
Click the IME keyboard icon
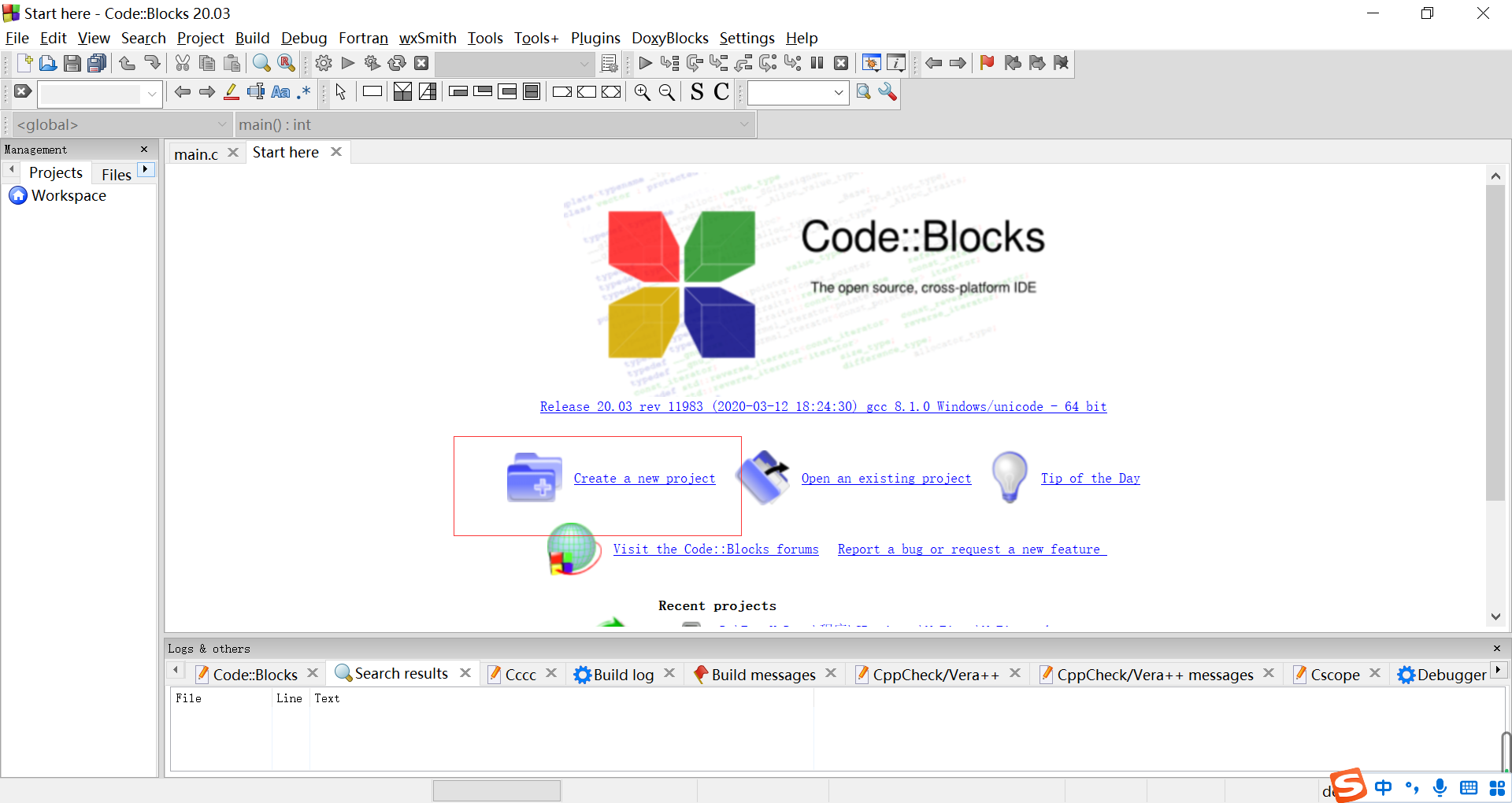pyautogui.click(x=1469, y=787)
